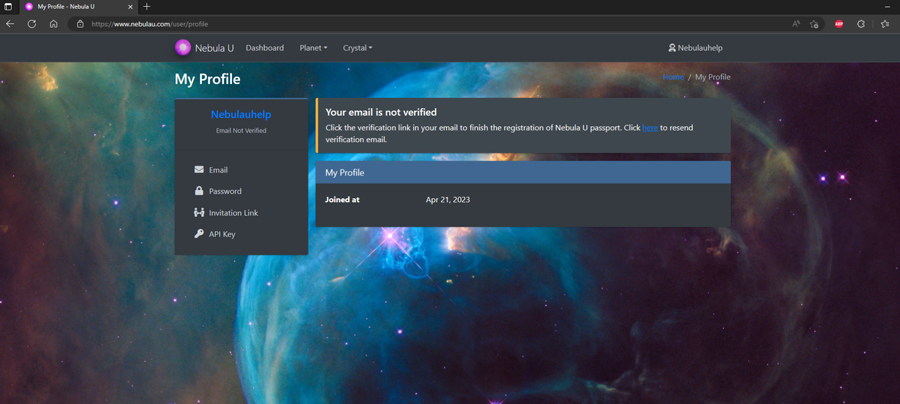Viewport: 900px width, 404px height.
Task: Activate the Read aloud icon
Action: pos(796,24)
